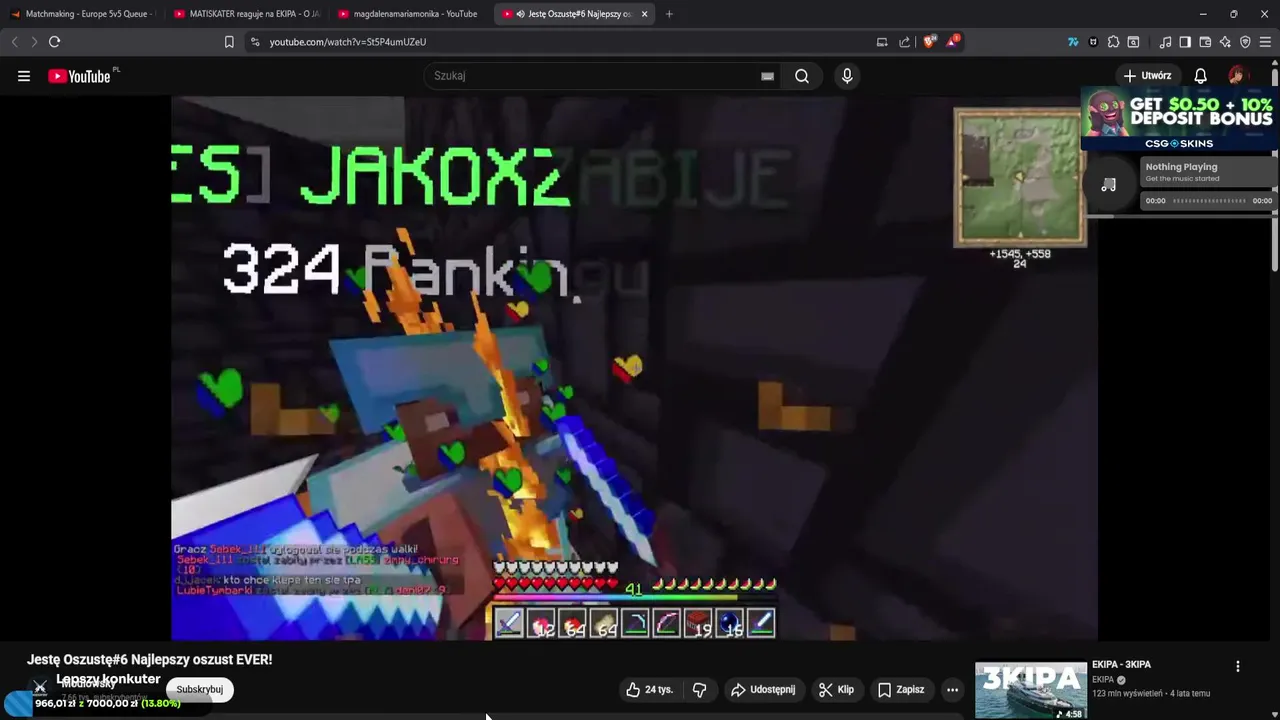This screenshot has width=1280, height=720.
Task: Like the video (24 tys.)
Action: (649, 689)
